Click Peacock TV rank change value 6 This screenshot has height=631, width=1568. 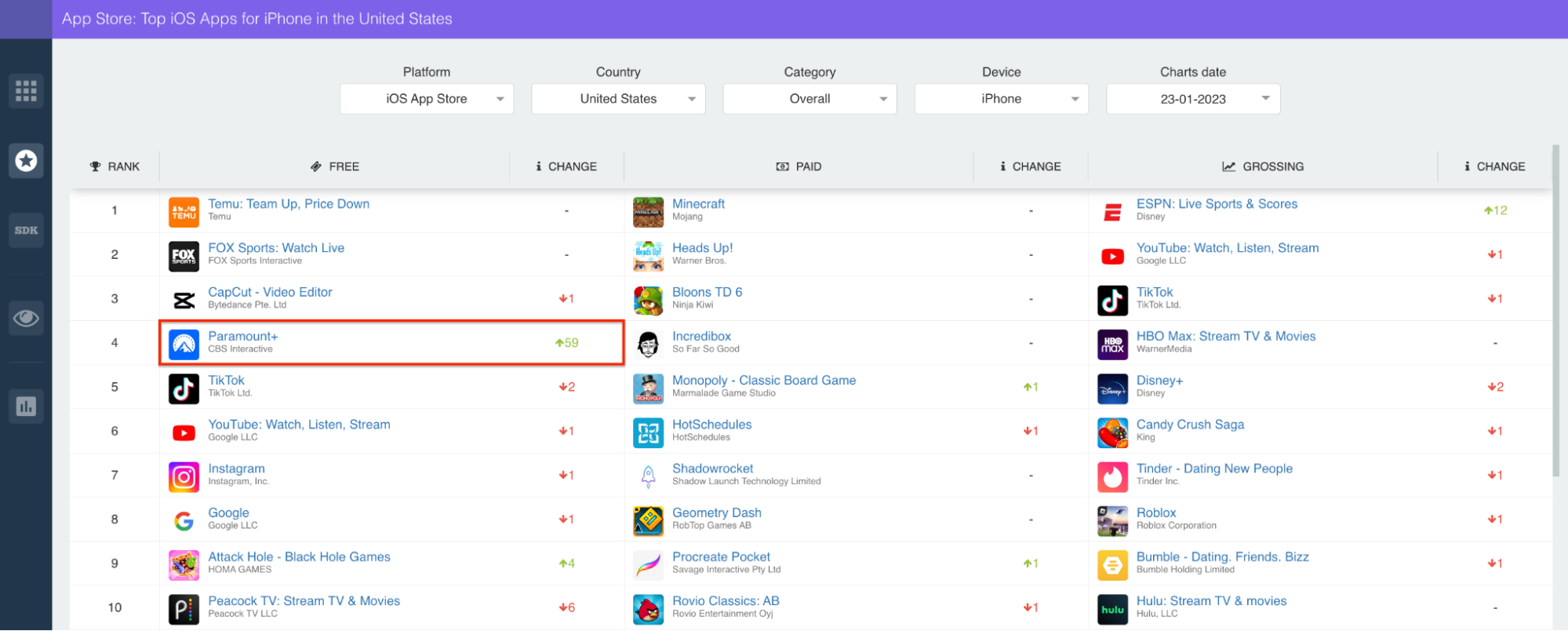(x=566, y=607)
